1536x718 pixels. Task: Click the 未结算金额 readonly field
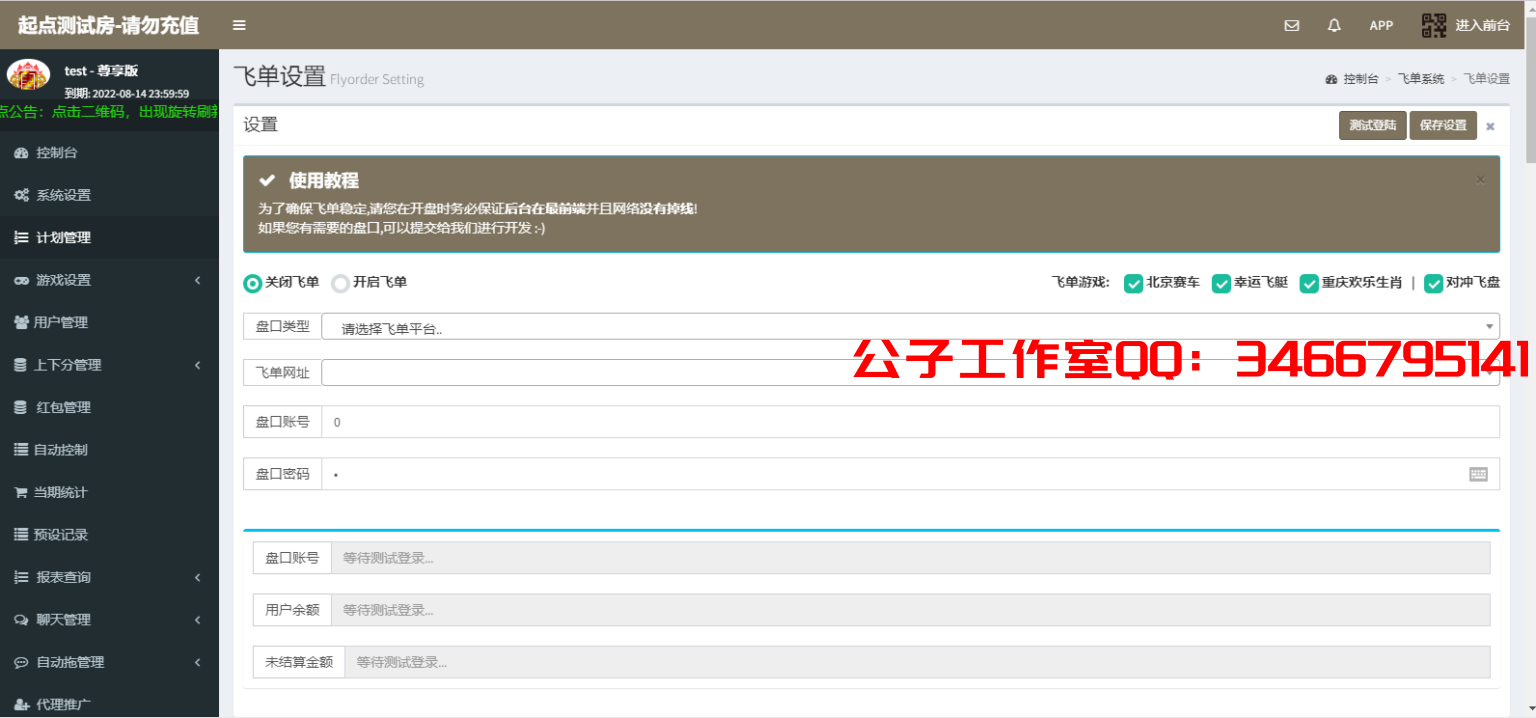point(917,662)
